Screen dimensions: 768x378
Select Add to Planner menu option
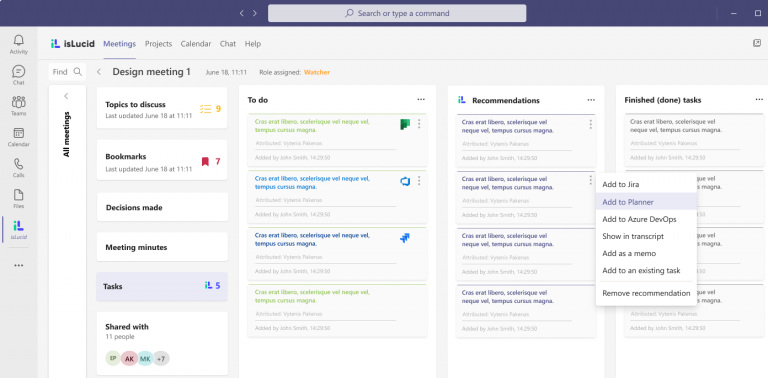click(x=646, y=202)
